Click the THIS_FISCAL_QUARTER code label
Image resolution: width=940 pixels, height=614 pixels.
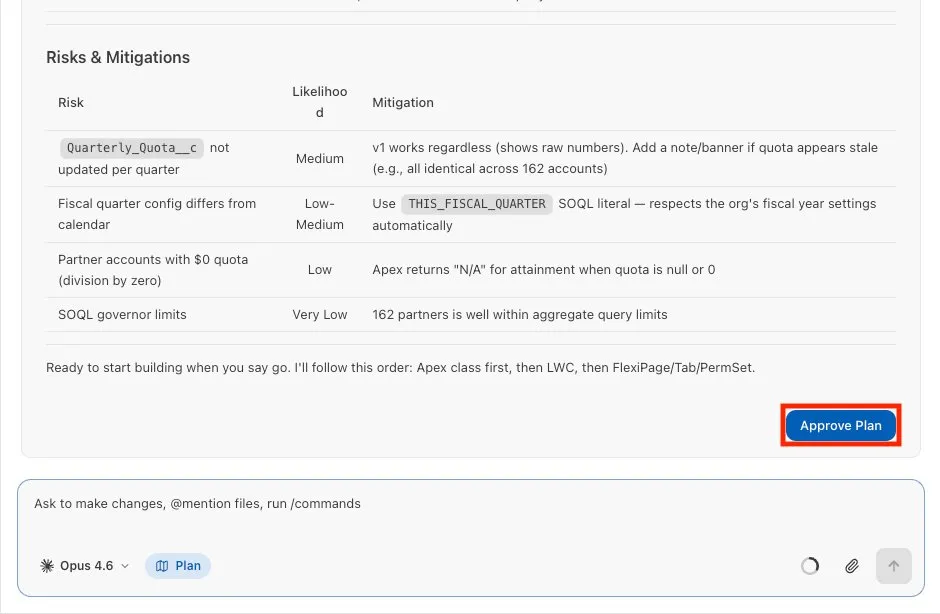[x=477, y=204]
